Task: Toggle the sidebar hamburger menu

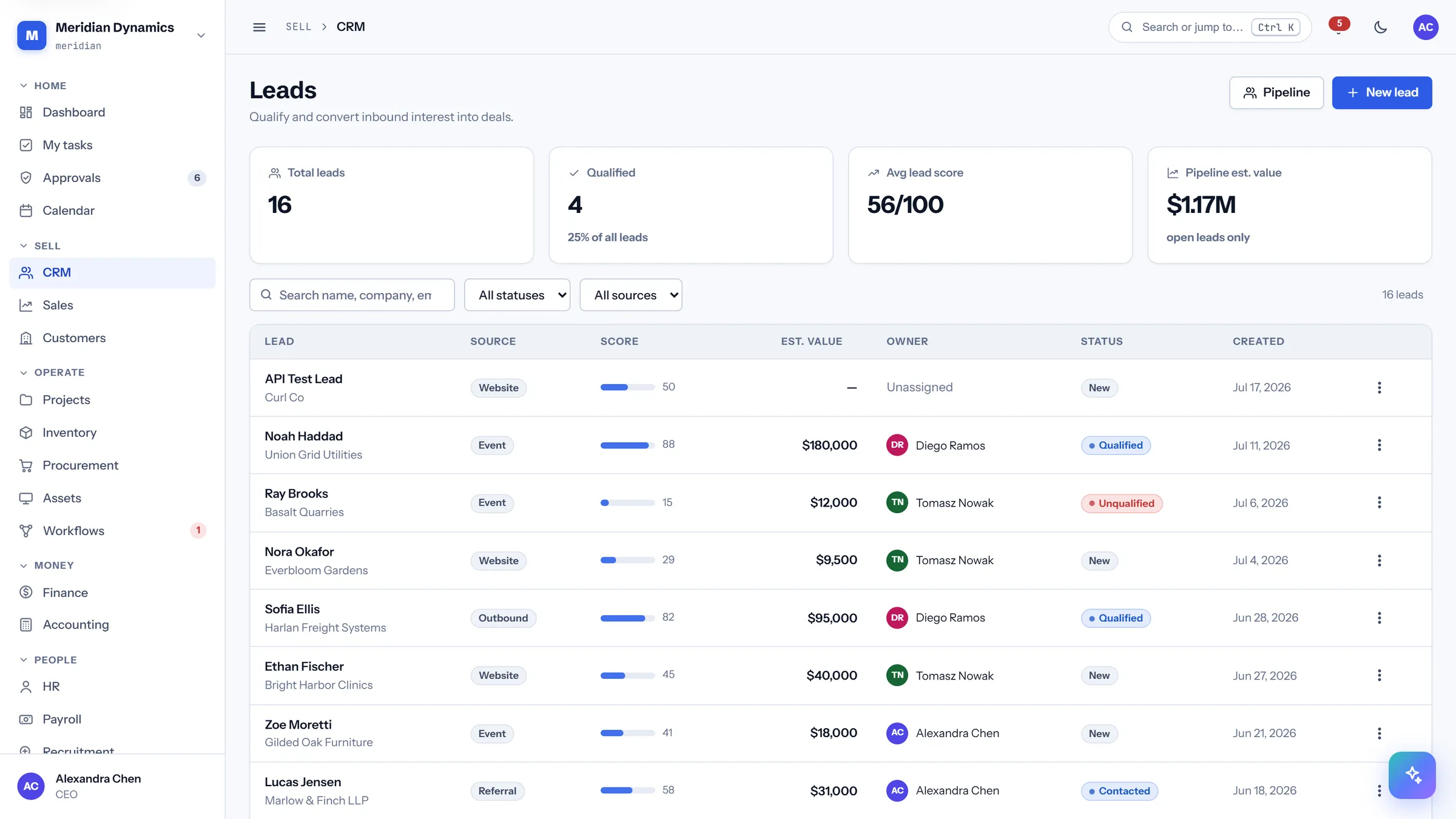Action: 259,27
